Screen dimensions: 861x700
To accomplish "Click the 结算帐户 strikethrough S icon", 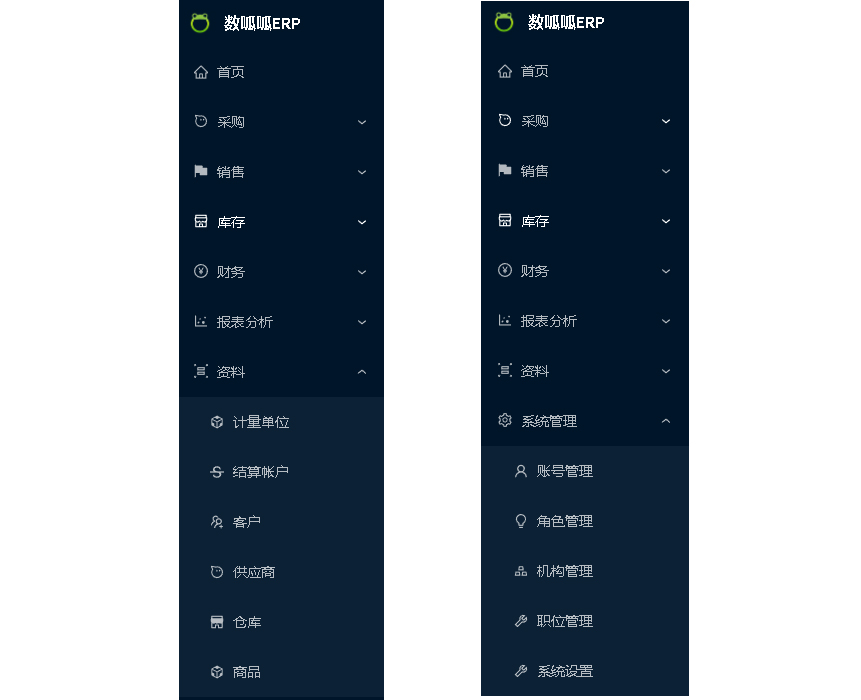I will click(x=217, y=472).
